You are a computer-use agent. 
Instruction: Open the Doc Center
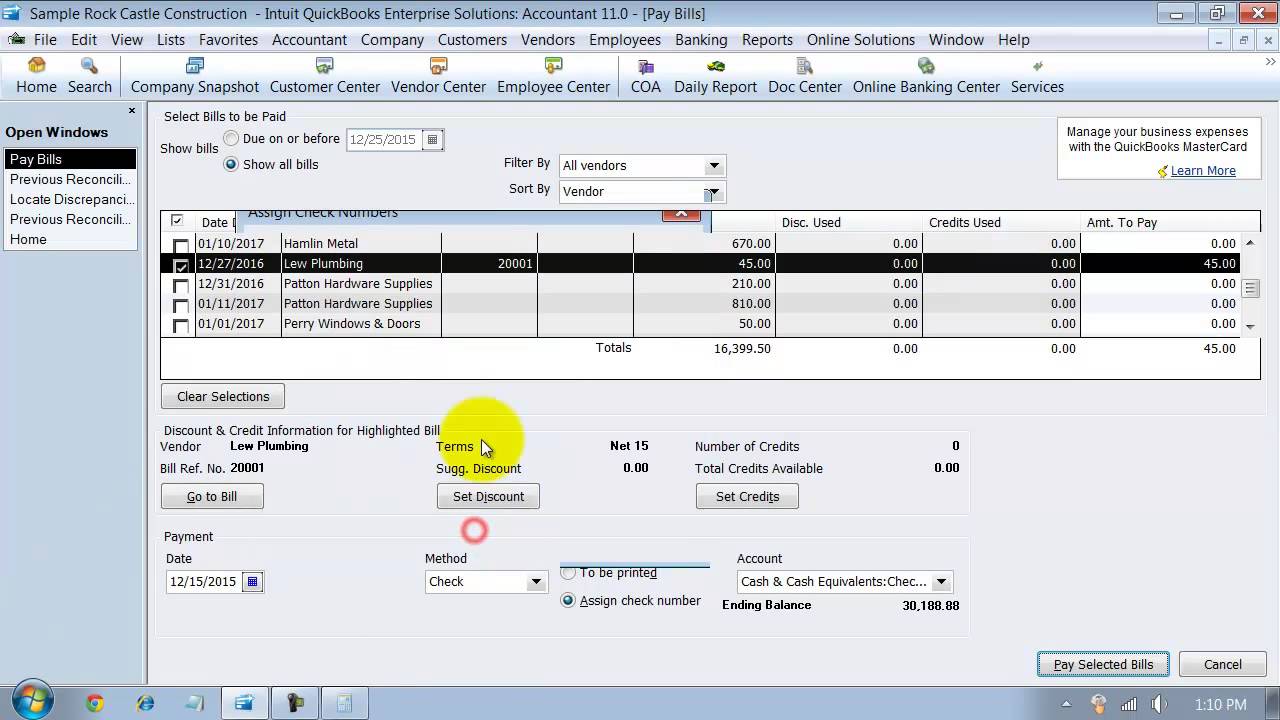click(x=805, y=76)
